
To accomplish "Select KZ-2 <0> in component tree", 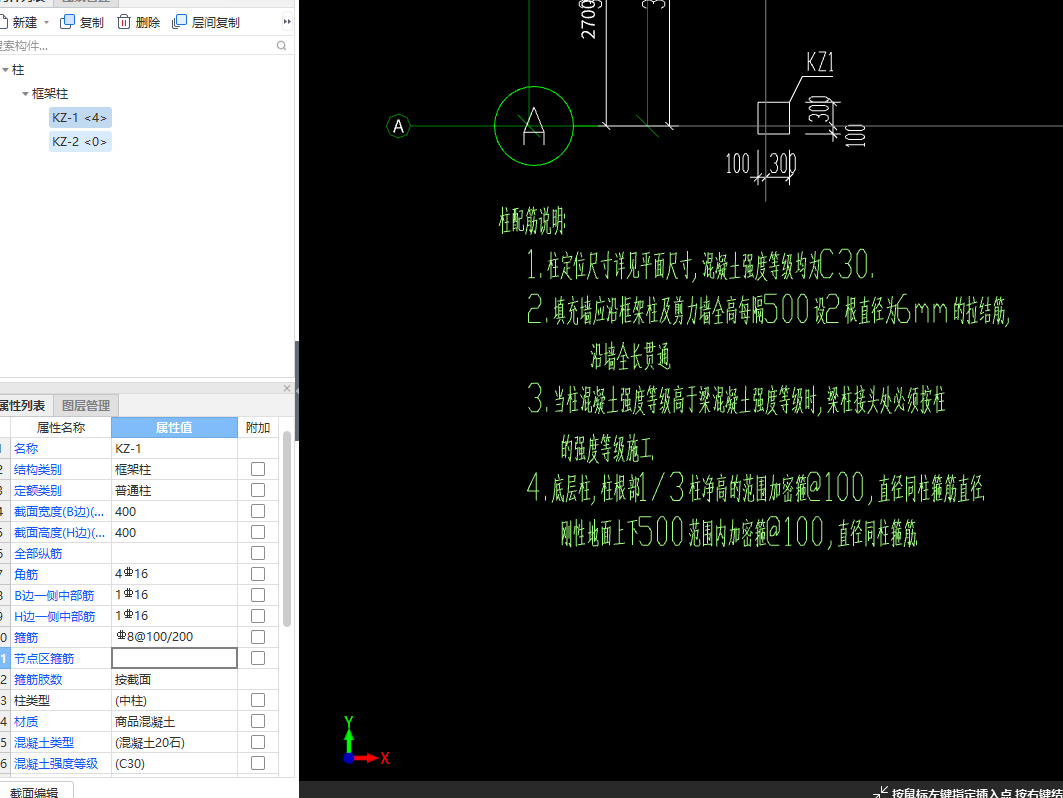I will click(79, 142).
